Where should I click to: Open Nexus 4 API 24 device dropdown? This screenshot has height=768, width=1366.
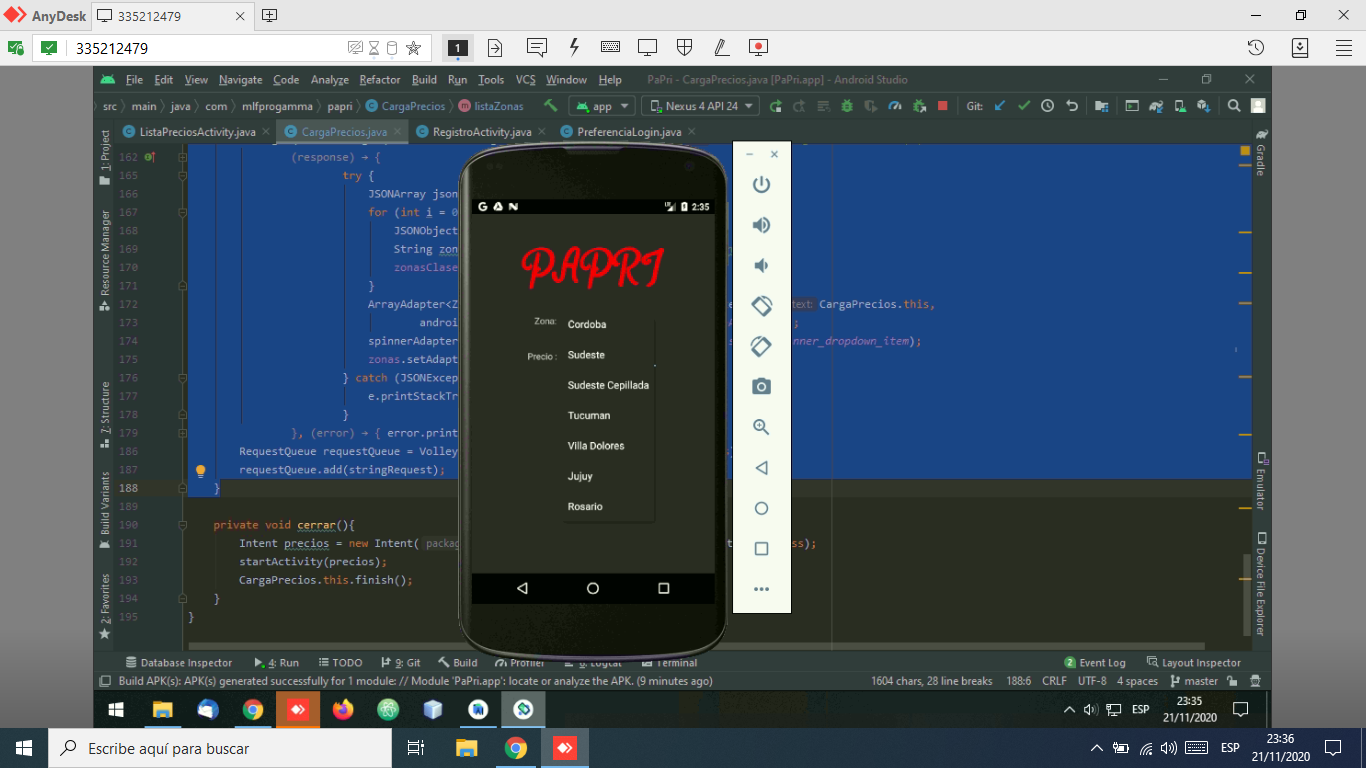[x=700, y=106]
